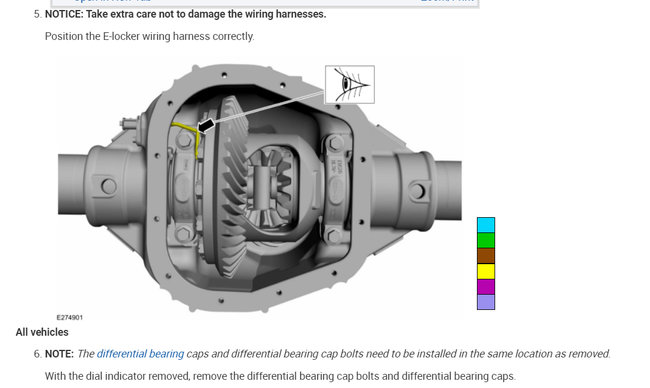Click the eye inspection icon in the diagram

click(350, 84)
